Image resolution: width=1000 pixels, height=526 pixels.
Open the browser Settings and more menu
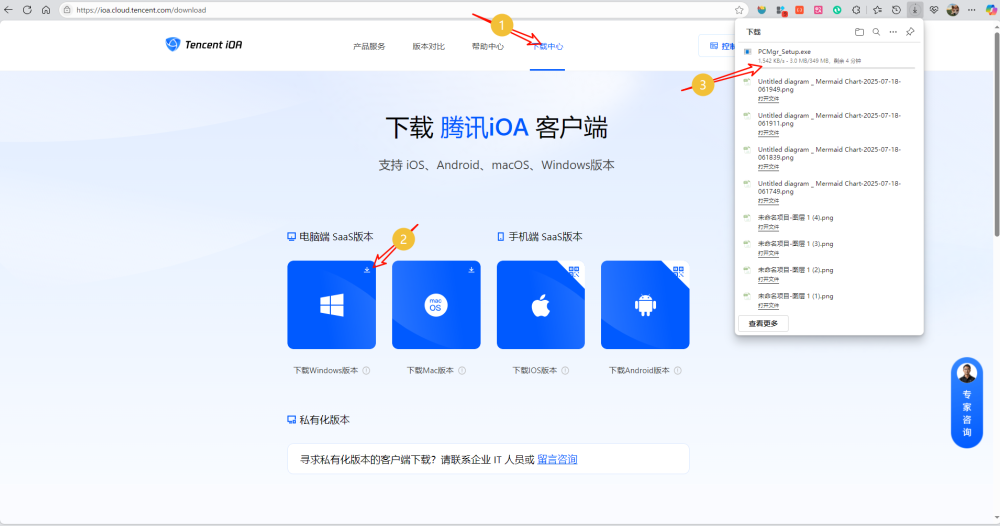pos(971,10)
